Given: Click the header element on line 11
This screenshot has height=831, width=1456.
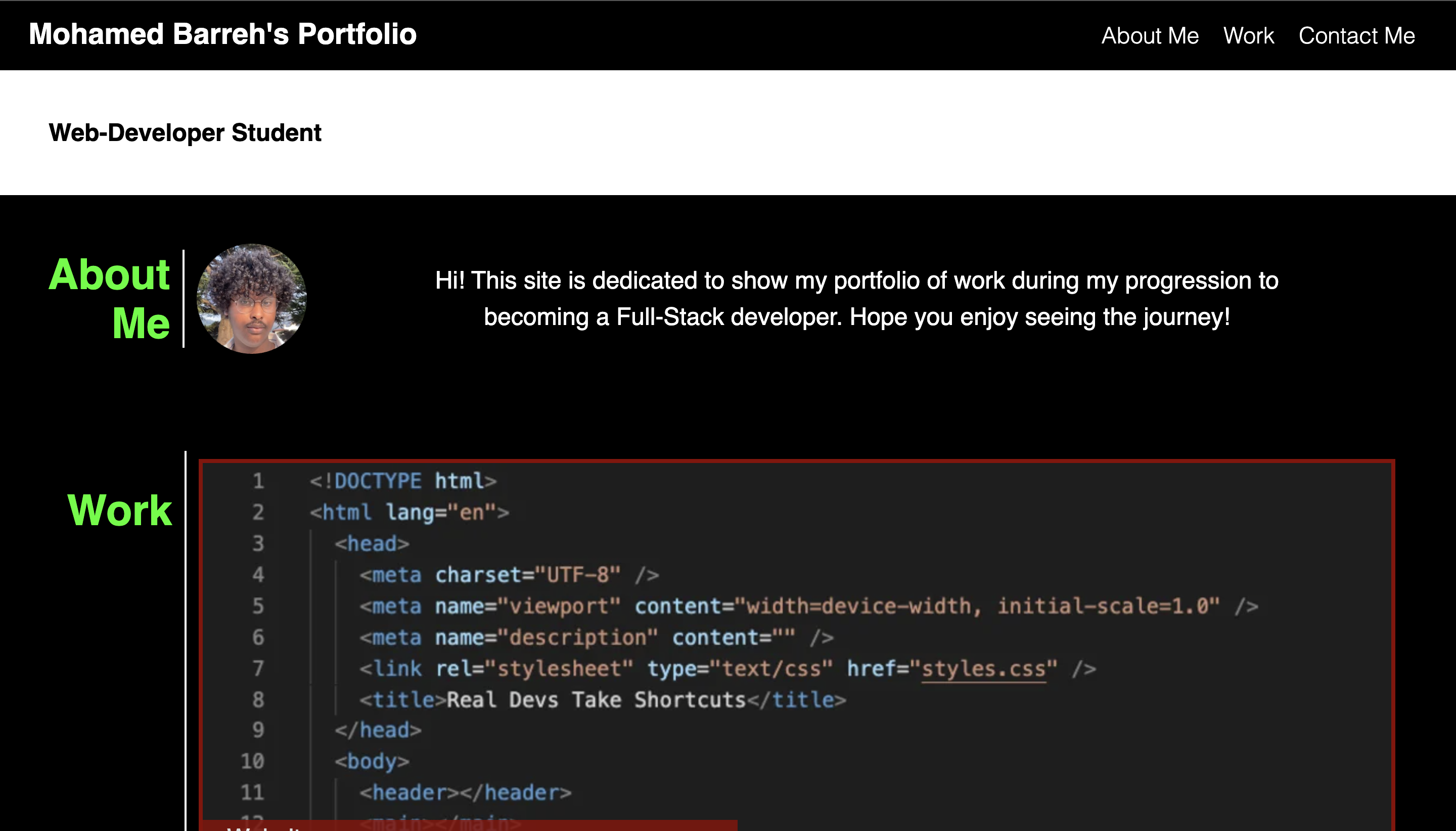Looking at the screenshot, I should (465, 792).
